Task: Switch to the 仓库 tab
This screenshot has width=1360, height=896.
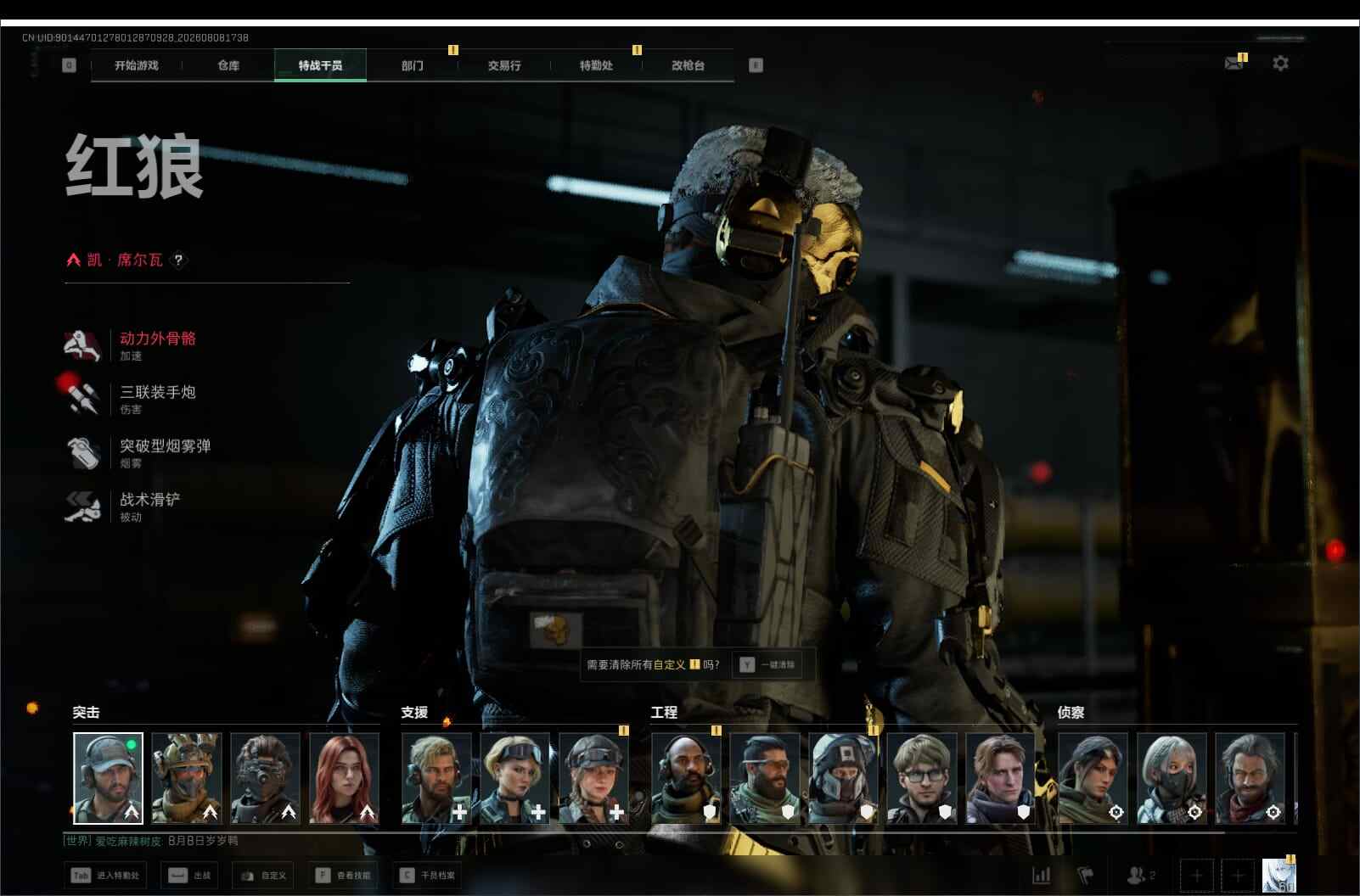Action: (x=228, y=65)
